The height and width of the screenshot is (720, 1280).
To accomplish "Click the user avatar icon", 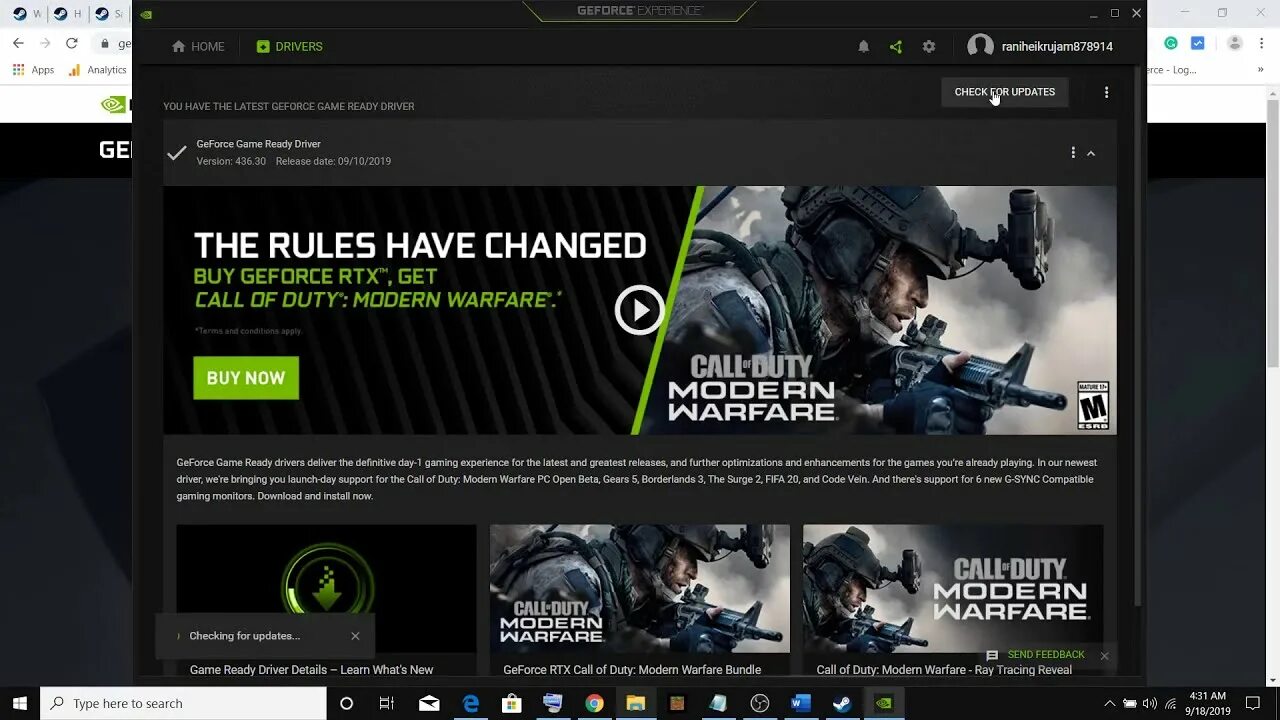I will point(980,46).
